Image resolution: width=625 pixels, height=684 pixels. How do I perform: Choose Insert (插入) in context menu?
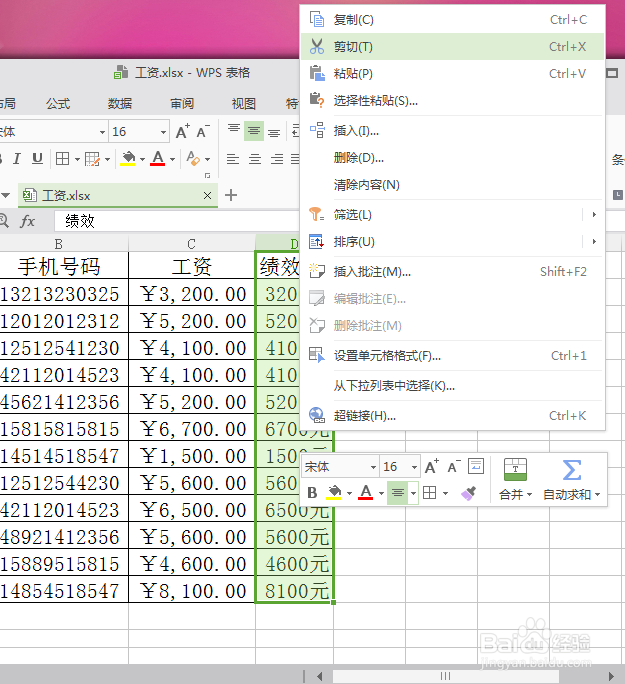(x=452, y=130)
